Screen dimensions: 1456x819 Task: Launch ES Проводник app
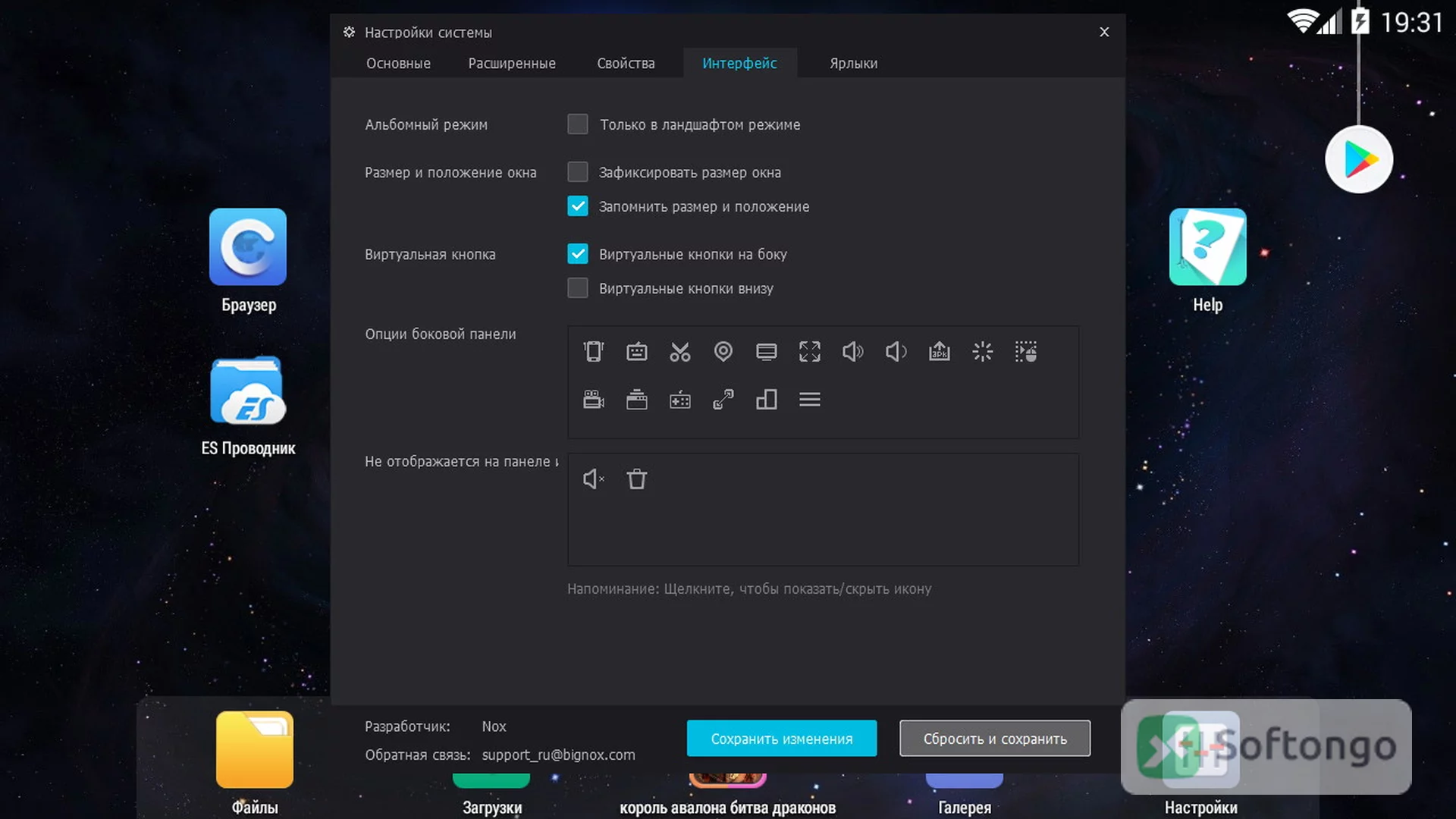point(248,391)
